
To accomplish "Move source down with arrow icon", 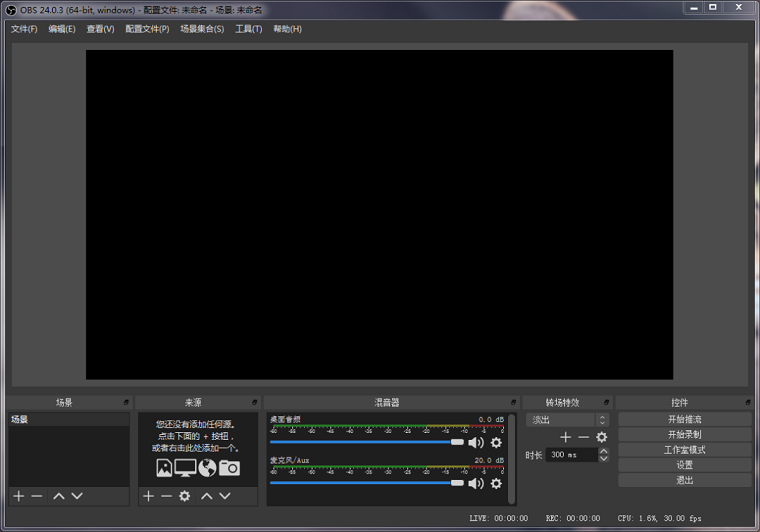I will click(224, 496).
